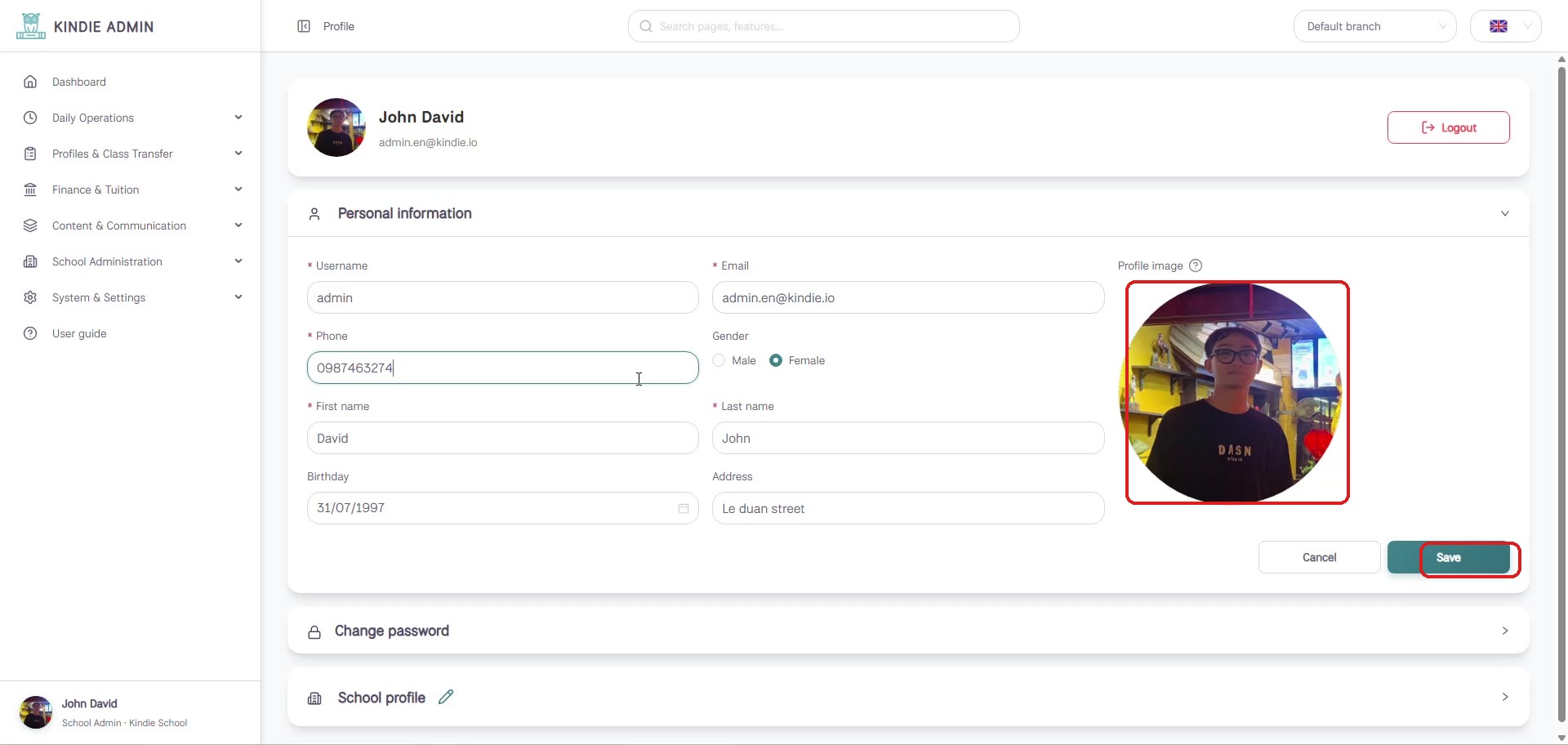This screenshot has width=1568, height=745.
Task: Open the Dashboard menu item
Action: (131, 82)
